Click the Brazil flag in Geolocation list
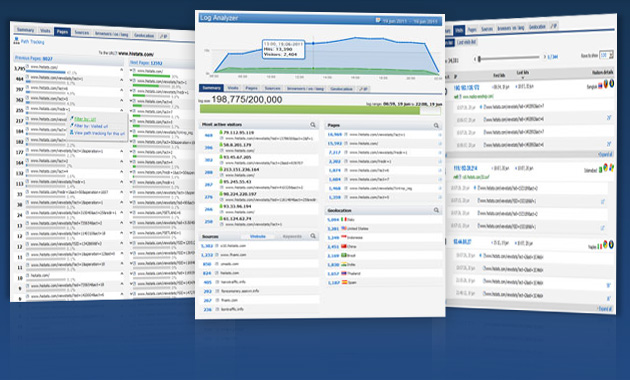 [344, 255]
